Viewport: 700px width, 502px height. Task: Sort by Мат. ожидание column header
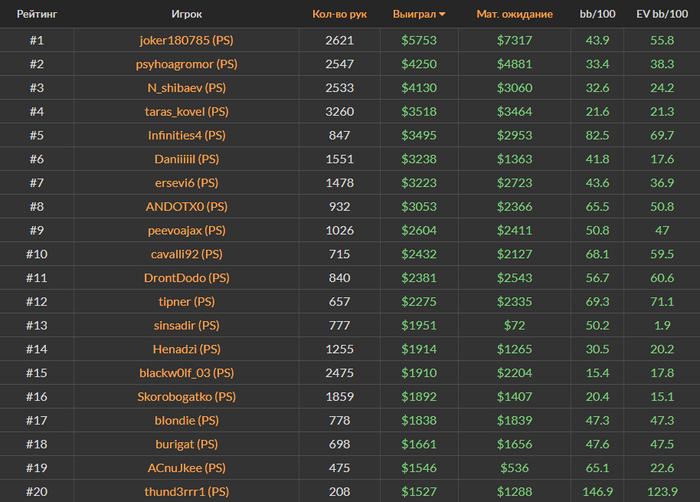[x=515, y=15]
